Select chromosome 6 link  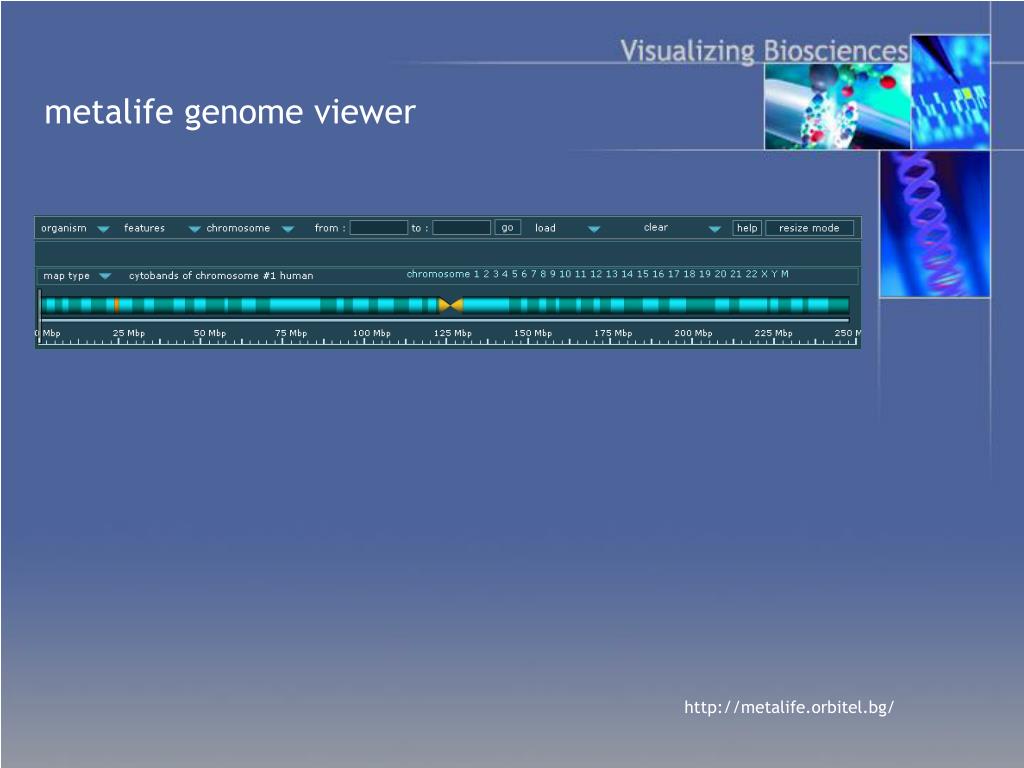point(524,274)
